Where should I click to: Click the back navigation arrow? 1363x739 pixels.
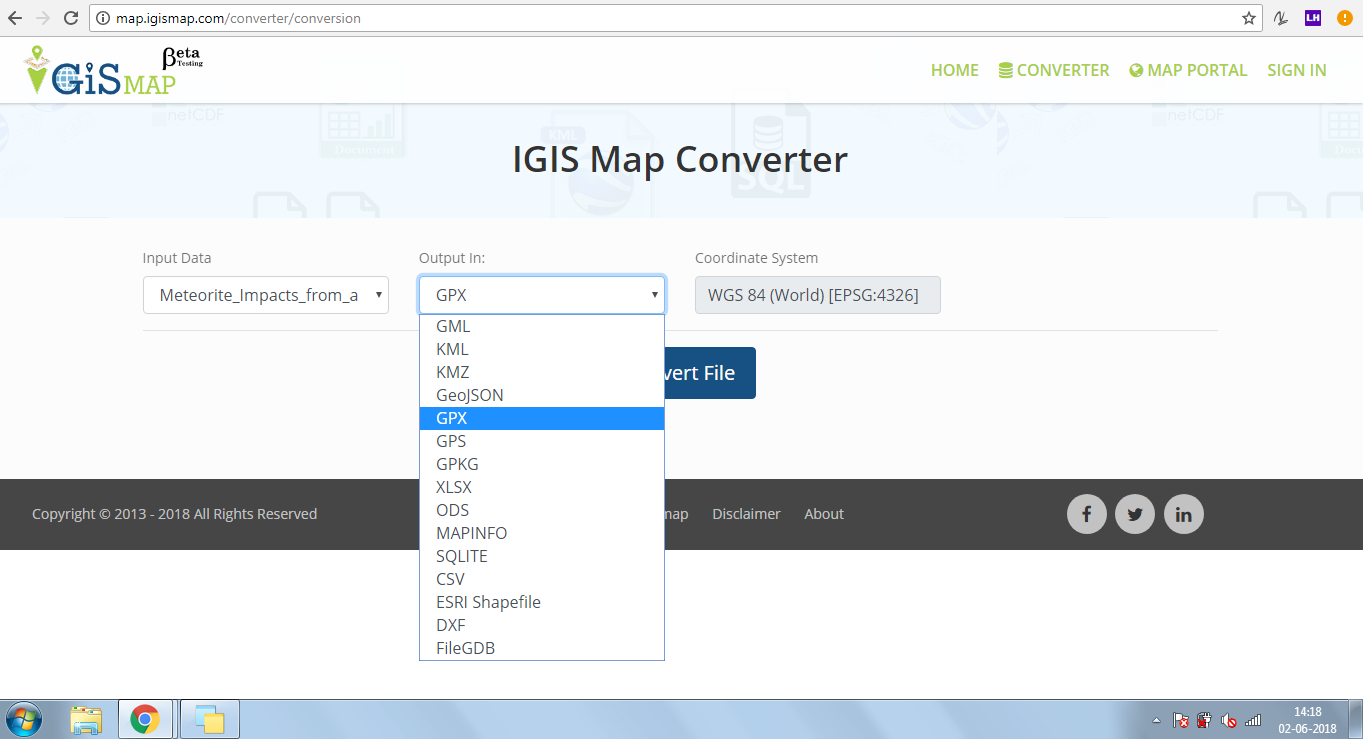click(x=17, y=17)
